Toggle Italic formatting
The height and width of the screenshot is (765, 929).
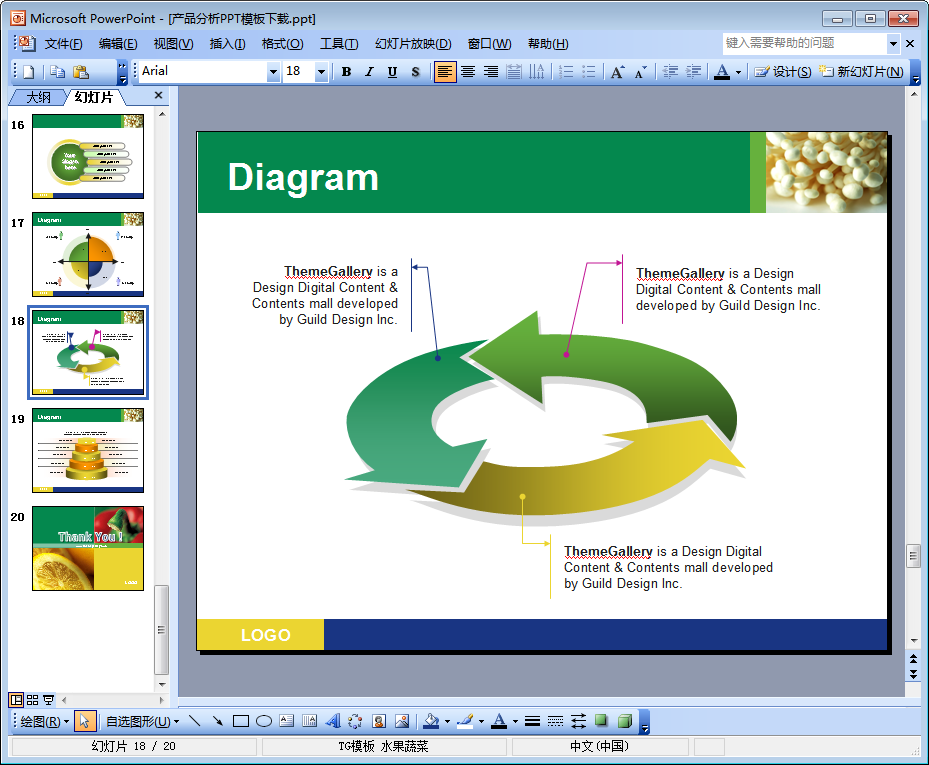(369, 72)
